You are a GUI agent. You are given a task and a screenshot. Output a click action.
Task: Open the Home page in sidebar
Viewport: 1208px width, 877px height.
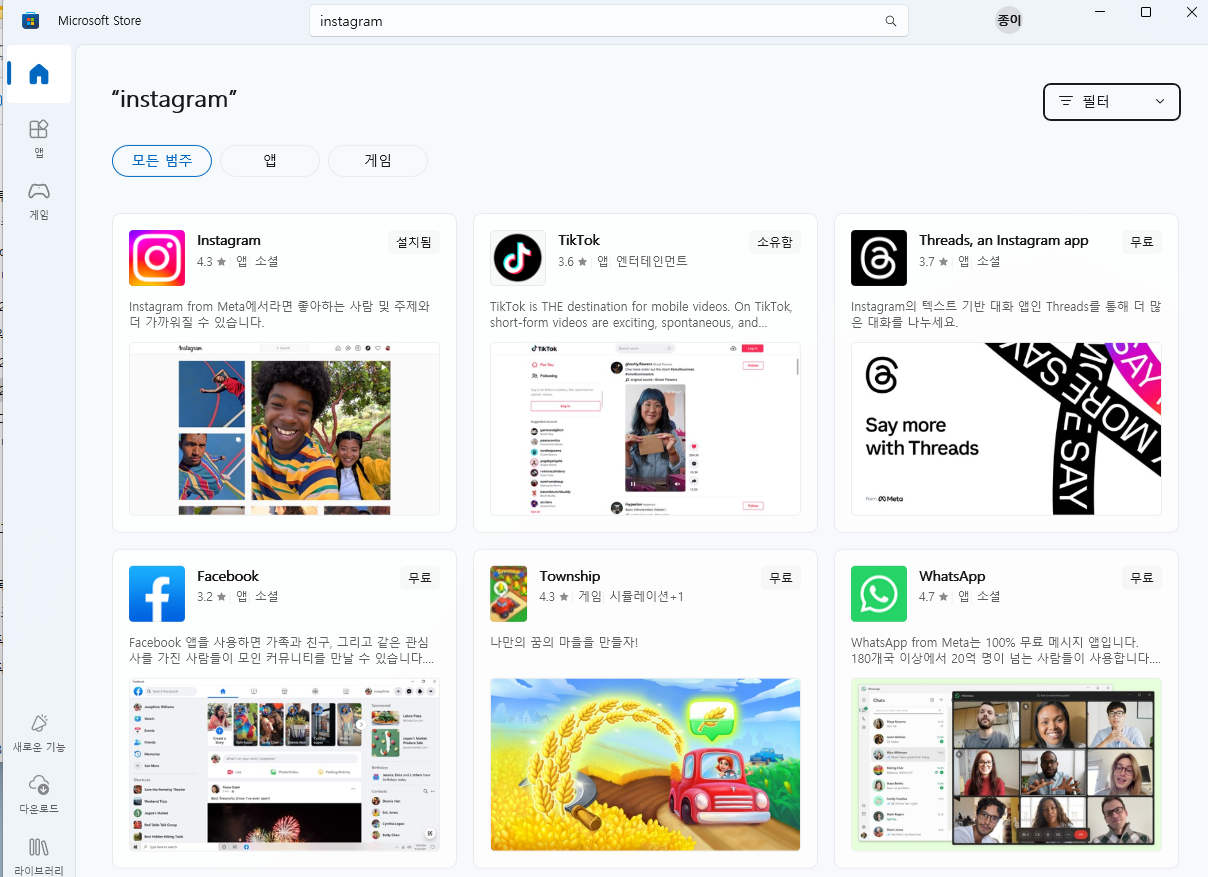click(x=38, y=74)
